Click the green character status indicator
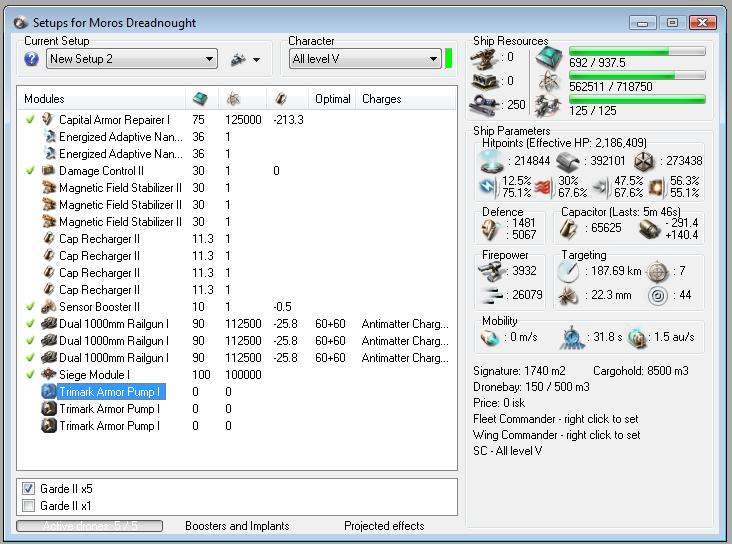Viewport: 732px width, 545px height. [x=449, y=58]
